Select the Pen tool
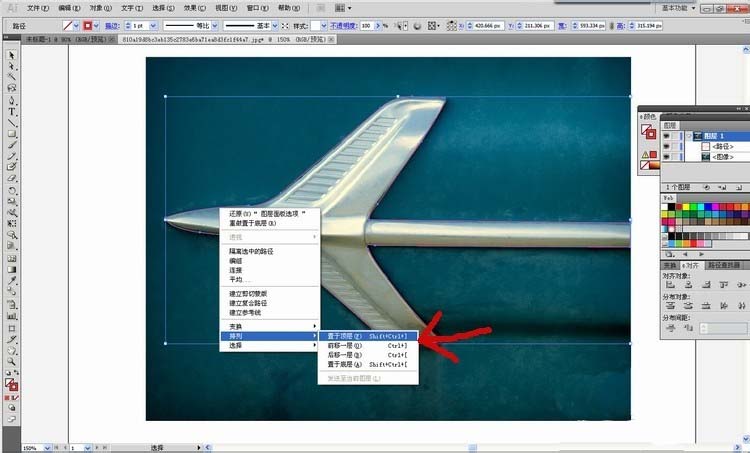The image size is (750, 453). 11,100
